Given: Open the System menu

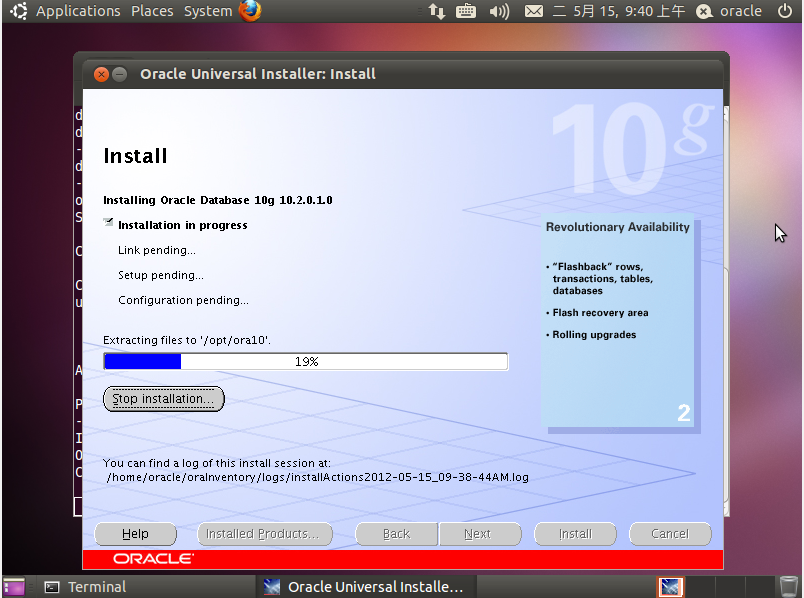Looking at the screenshot, I should coord(208,11).
